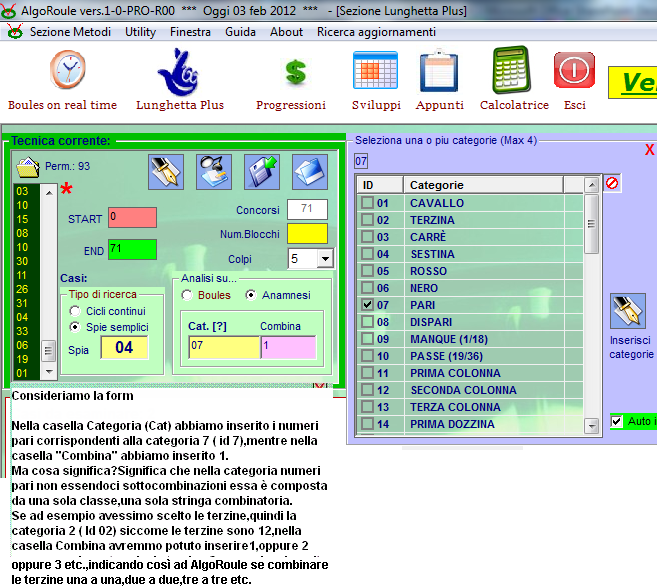The width and height of the screenshot is (657, 588).
Task: Click the AlgoRoule logo in menu bar
Action: point(15,32)
